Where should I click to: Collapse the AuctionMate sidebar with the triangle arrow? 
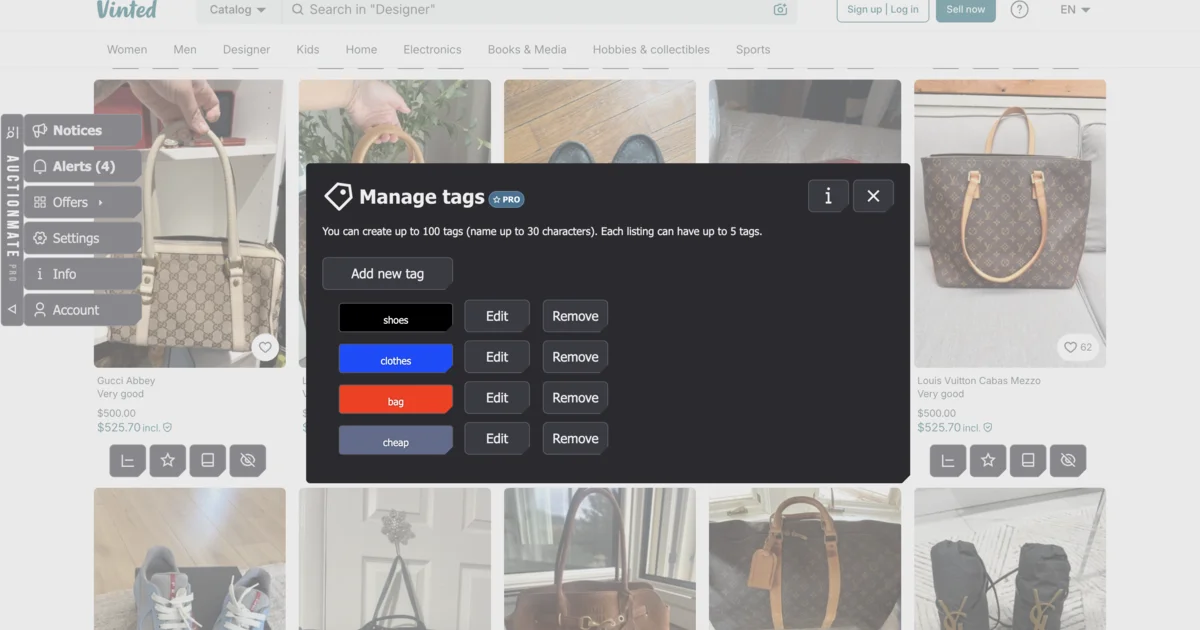click(12, 309)
